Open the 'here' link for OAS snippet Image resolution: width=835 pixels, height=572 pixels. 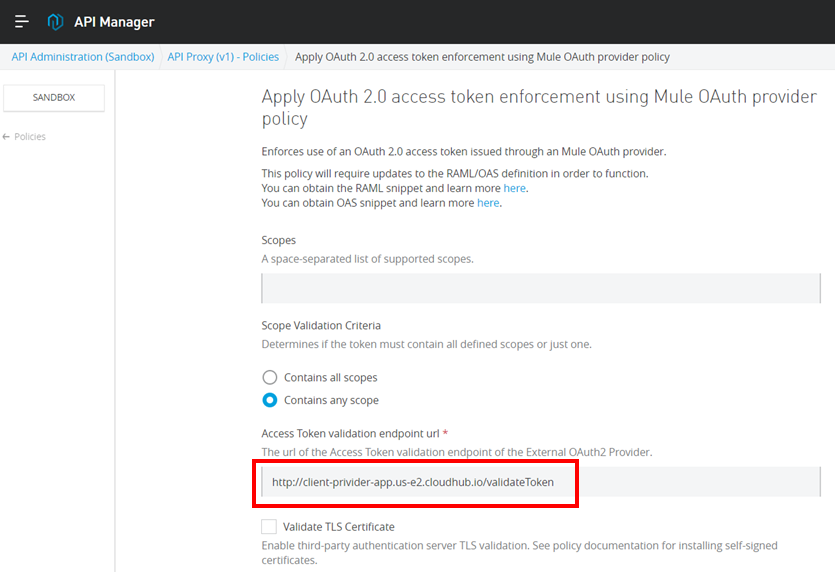488,203
